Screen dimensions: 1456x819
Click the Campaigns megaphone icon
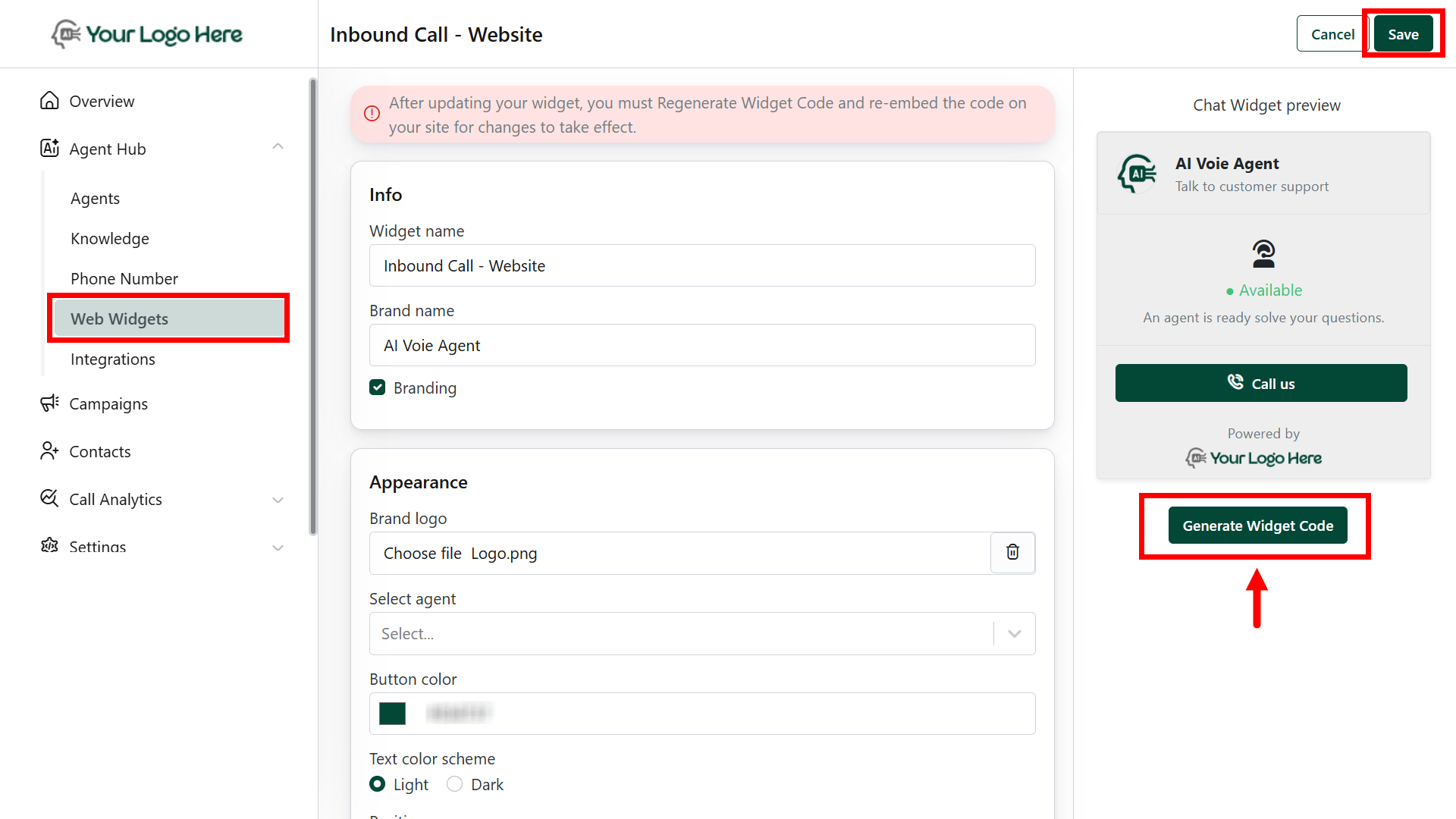tap(49, 403)
